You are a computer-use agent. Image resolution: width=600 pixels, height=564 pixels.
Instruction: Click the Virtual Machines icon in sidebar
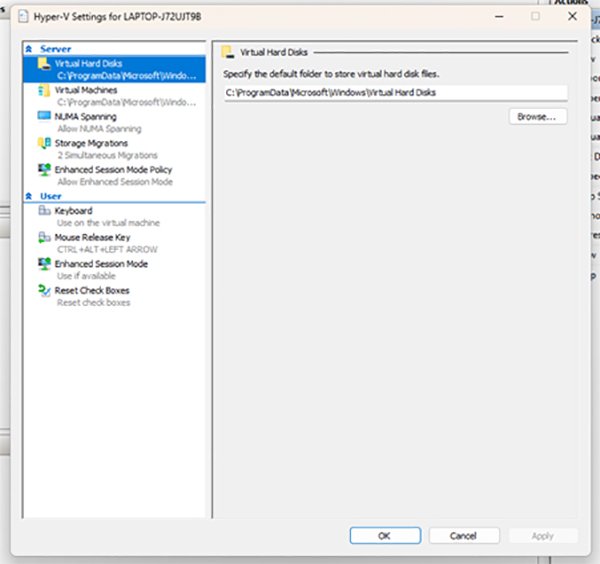[43, 90]
